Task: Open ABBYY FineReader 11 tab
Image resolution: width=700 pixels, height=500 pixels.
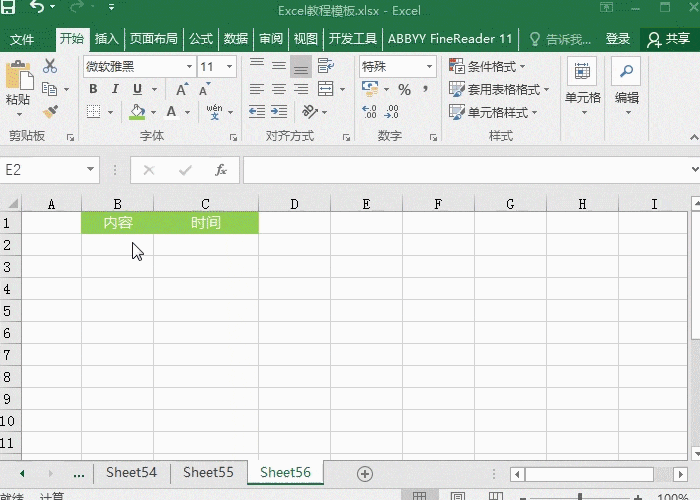Action: click(450, 39)
